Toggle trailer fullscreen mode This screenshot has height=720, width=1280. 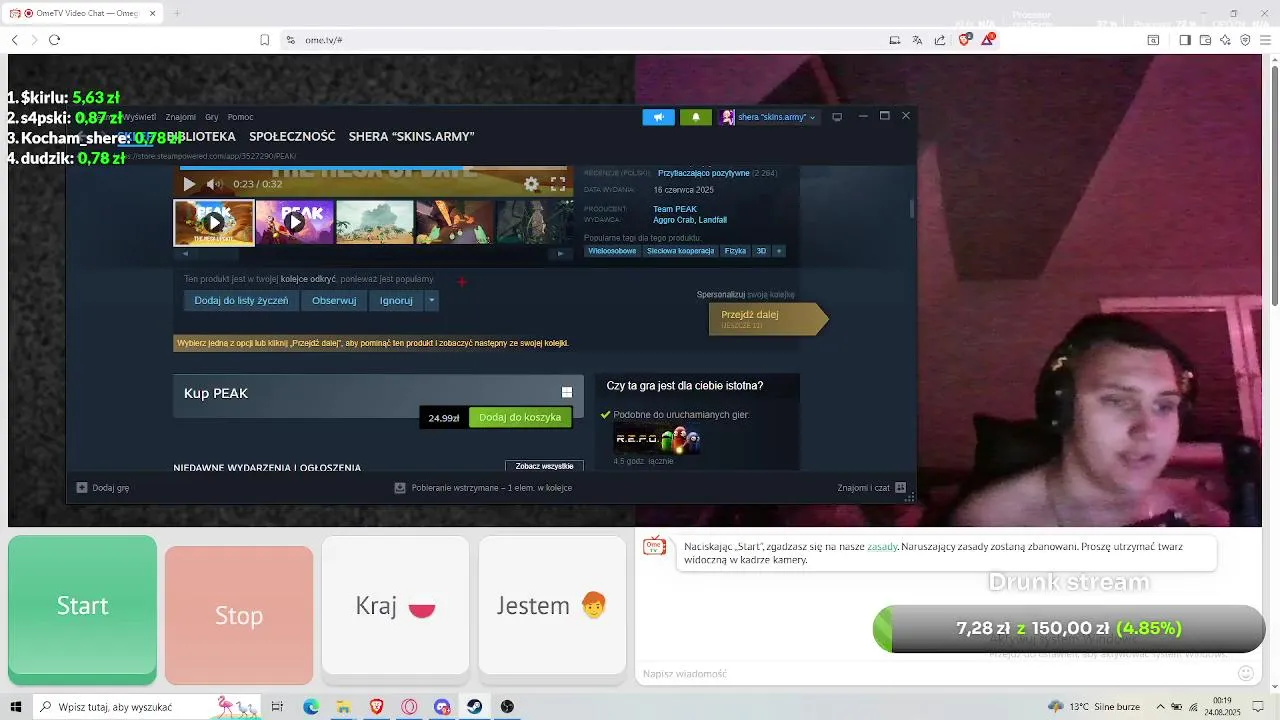click(x=558, y=184)
